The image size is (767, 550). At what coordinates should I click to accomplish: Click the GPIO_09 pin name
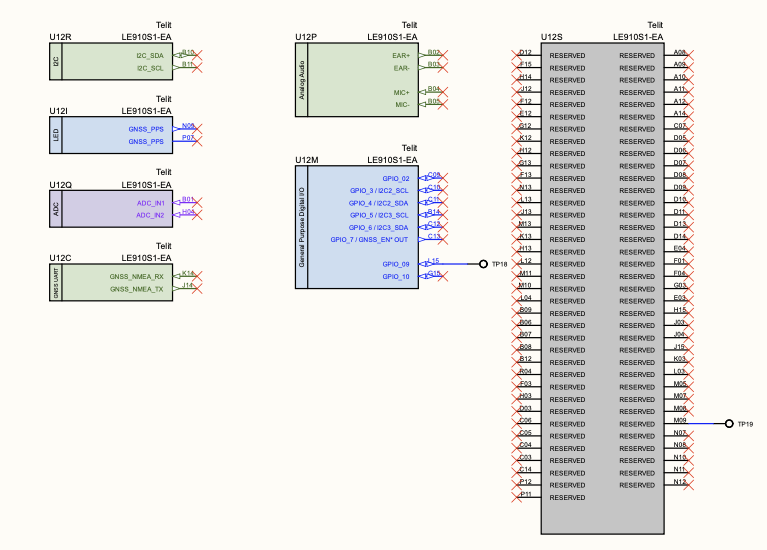(396, 264)
